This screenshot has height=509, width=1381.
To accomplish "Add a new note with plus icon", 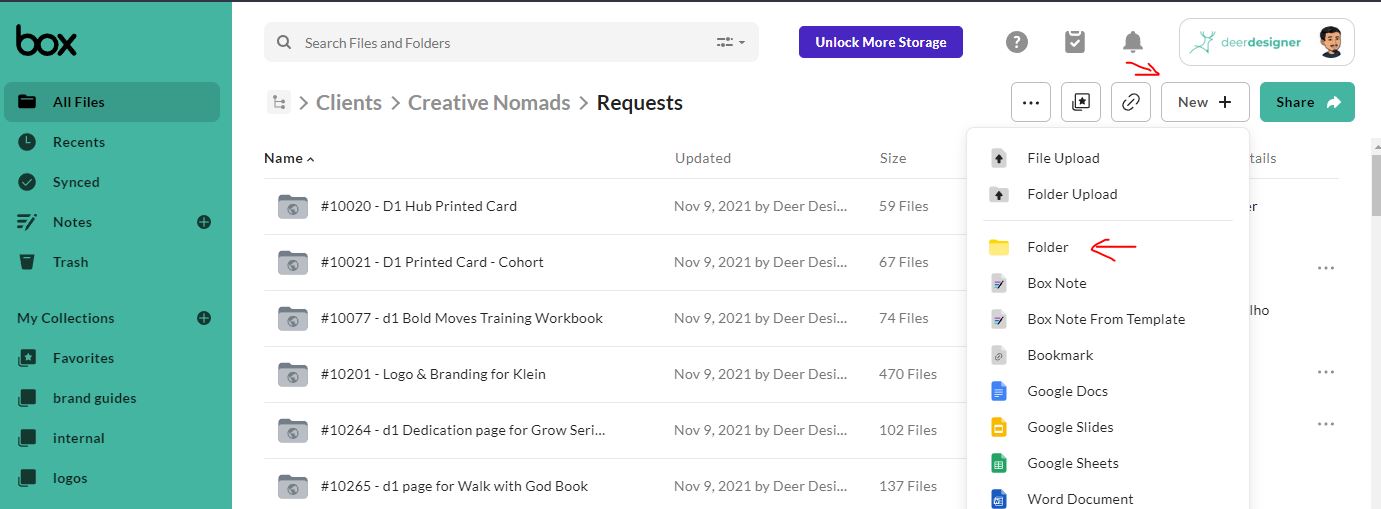I will tap(204, 222).
